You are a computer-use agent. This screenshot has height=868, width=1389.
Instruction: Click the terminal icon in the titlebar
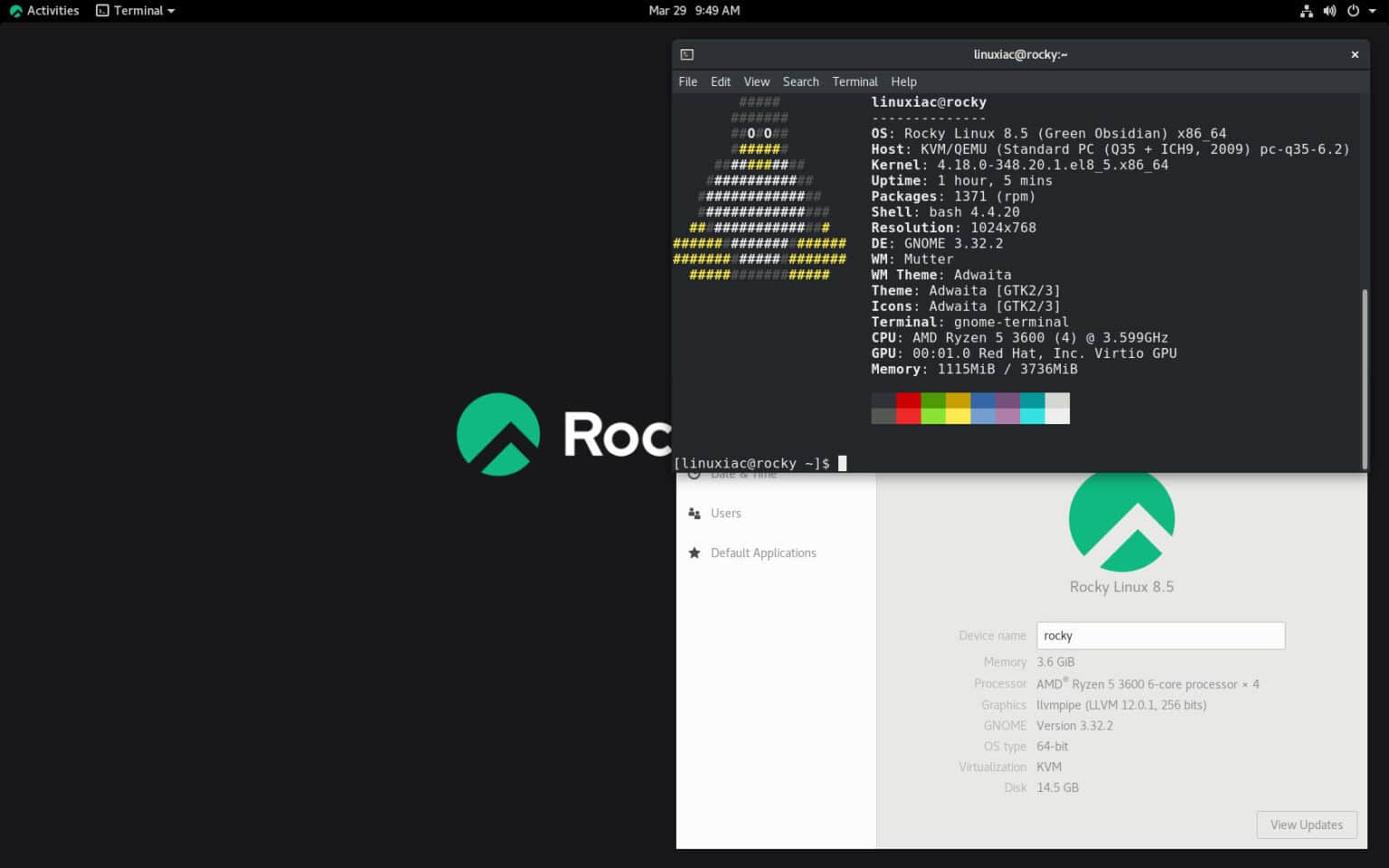click(x=687, y=54)
